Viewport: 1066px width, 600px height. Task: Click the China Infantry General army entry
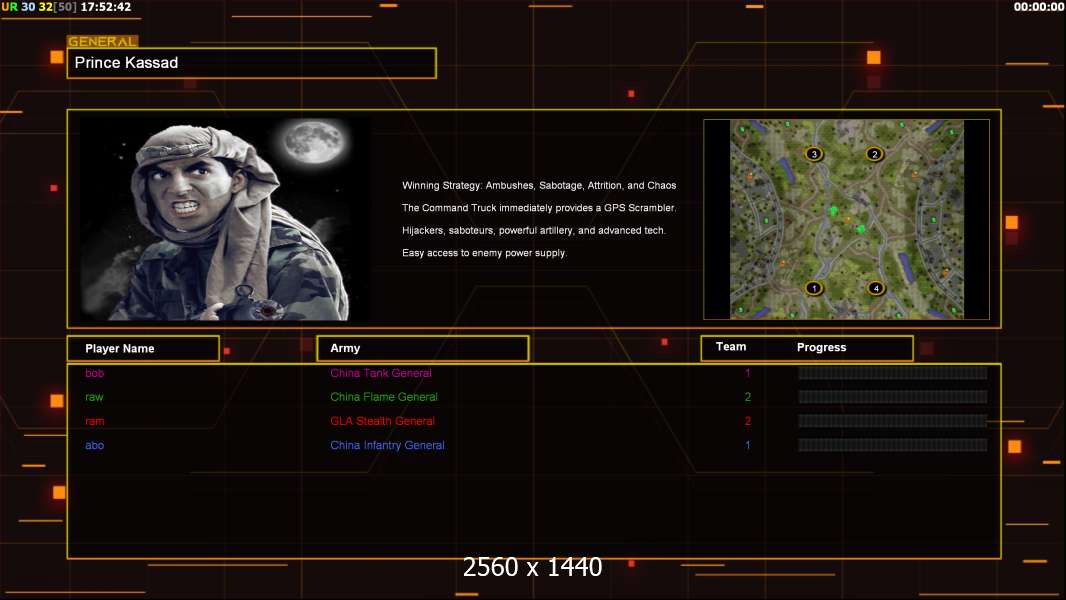[x=387, y=445]
